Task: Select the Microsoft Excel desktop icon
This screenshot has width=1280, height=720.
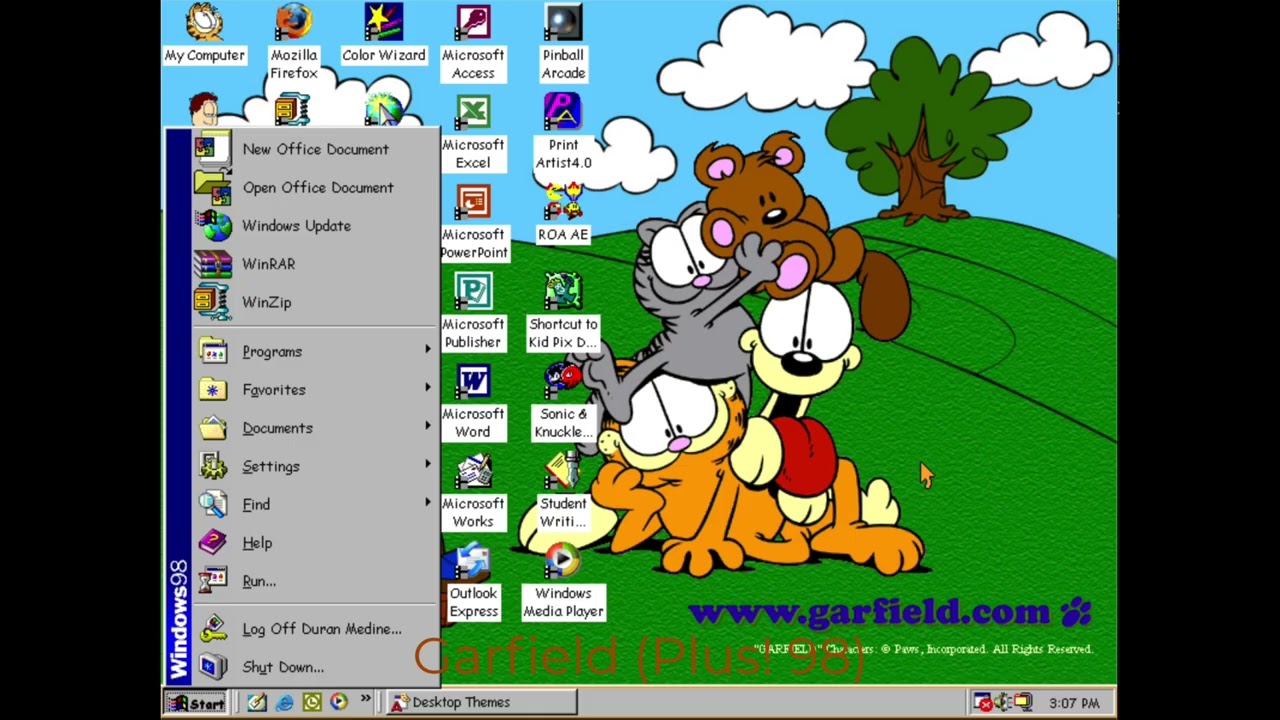Action: tap(473, 133)
